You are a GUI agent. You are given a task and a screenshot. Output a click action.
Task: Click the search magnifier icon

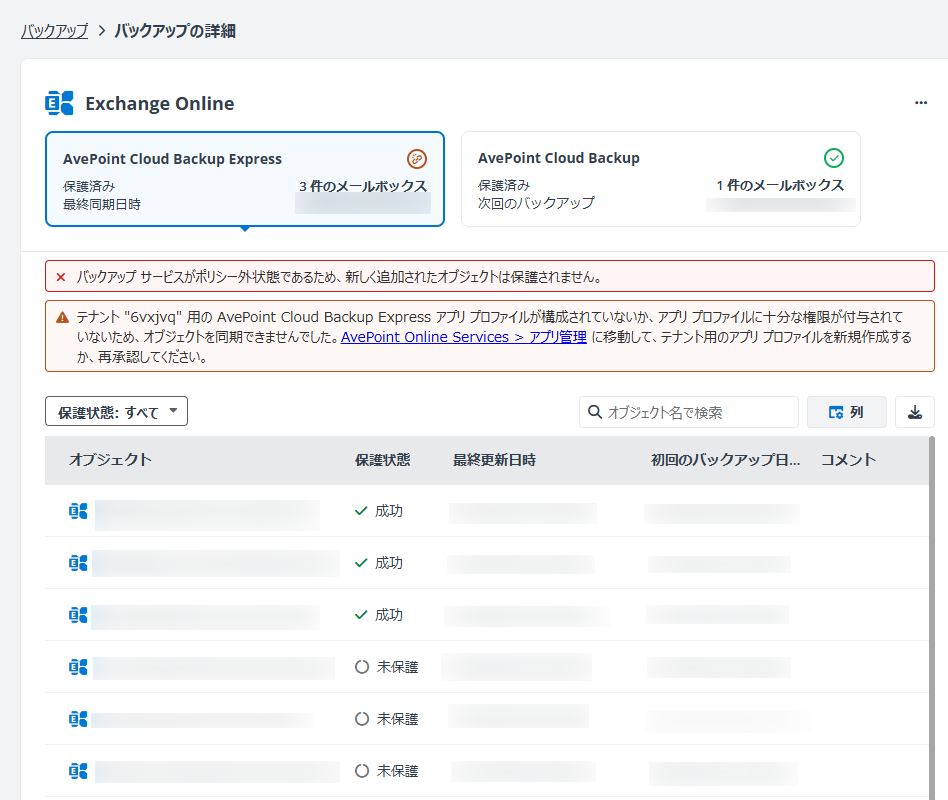595,412
